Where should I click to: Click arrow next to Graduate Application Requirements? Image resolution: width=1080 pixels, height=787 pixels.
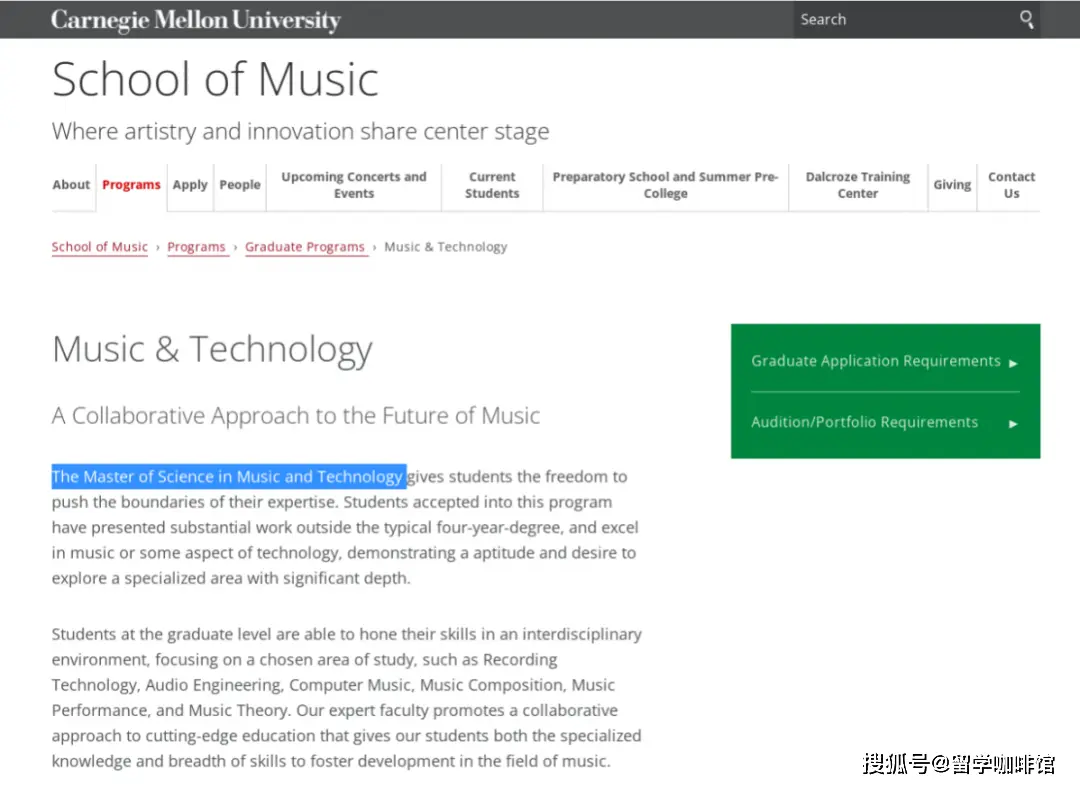click(x=1013, y=363)
